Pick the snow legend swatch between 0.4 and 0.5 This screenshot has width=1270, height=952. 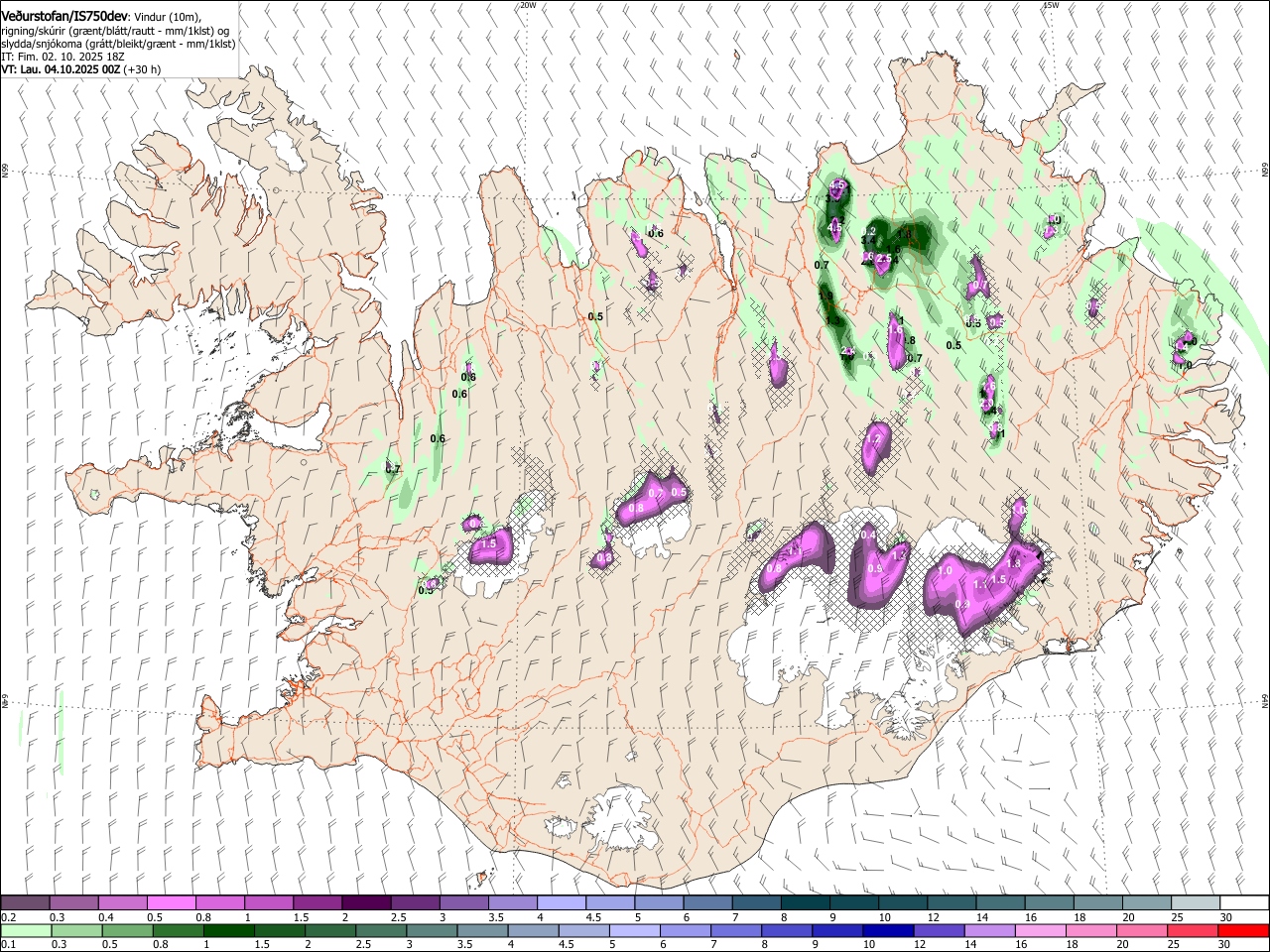(x=123, y=902)
